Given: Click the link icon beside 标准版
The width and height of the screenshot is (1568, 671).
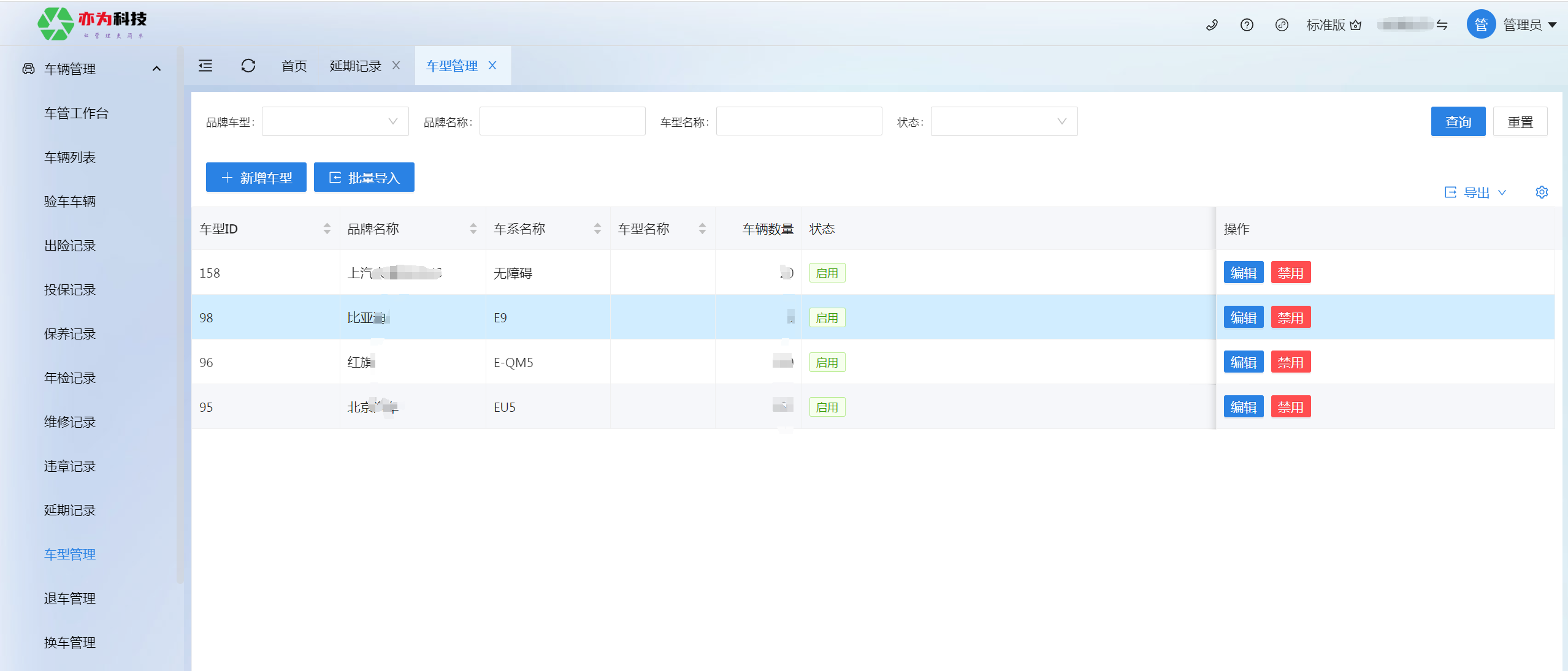Looking at the screenshot, I should 1282,25.
